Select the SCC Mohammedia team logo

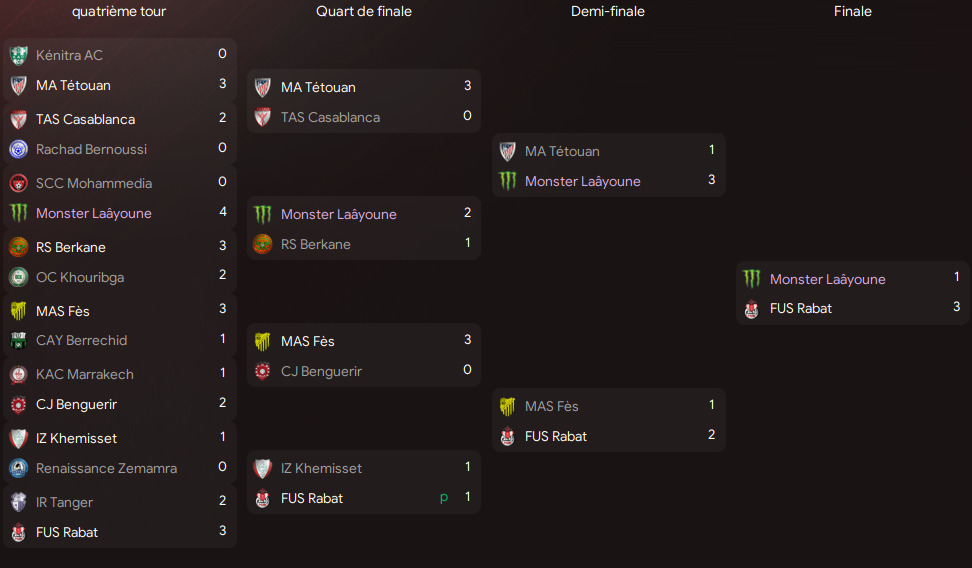[18, 183]
